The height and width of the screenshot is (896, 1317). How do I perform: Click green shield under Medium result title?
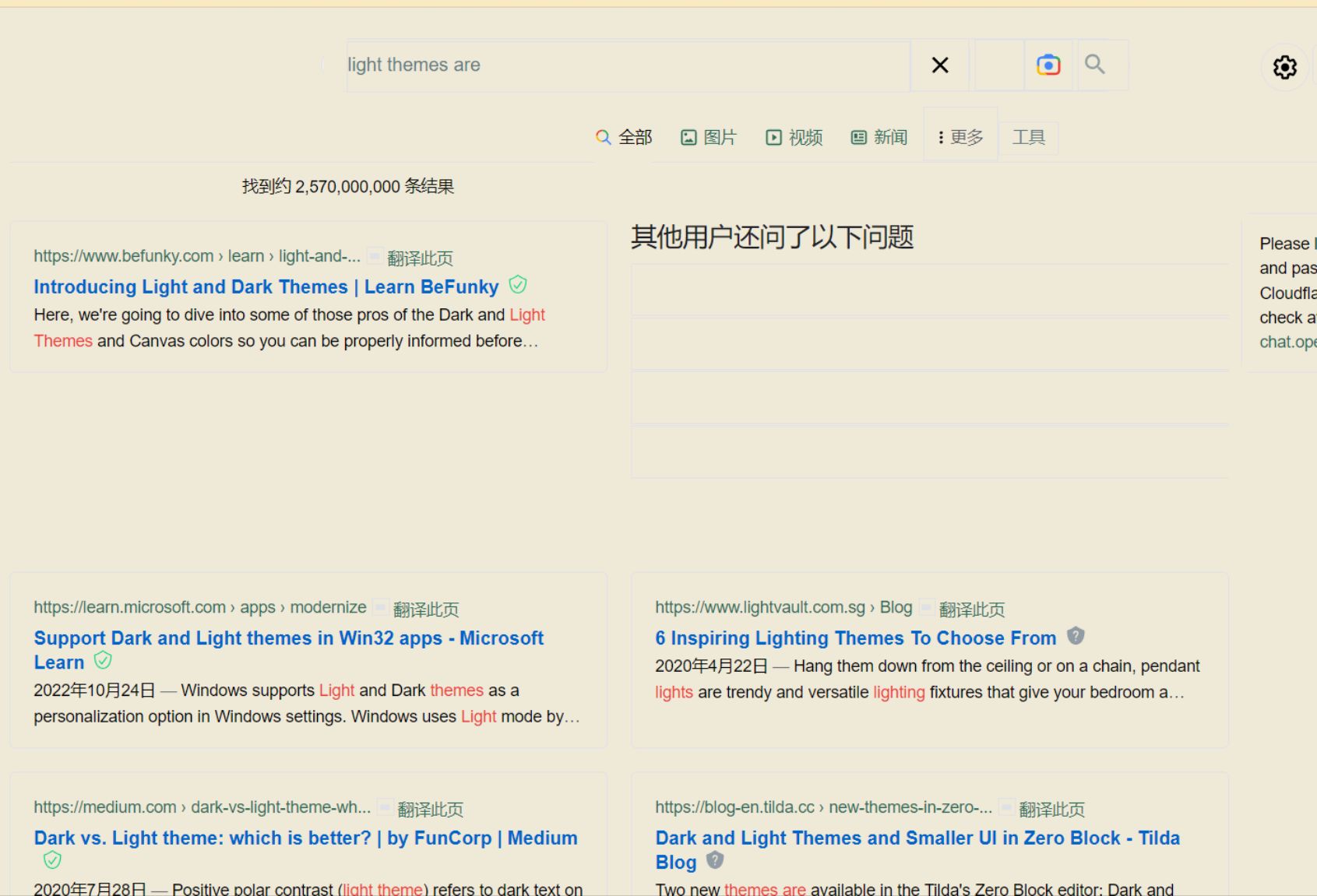[x=52, y=860]
